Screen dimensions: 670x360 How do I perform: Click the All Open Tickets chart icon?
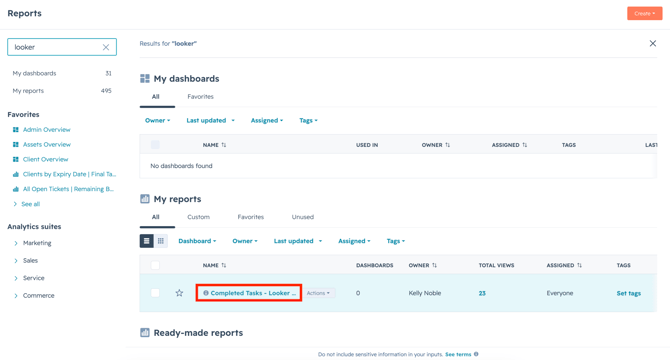click(16, 189)
